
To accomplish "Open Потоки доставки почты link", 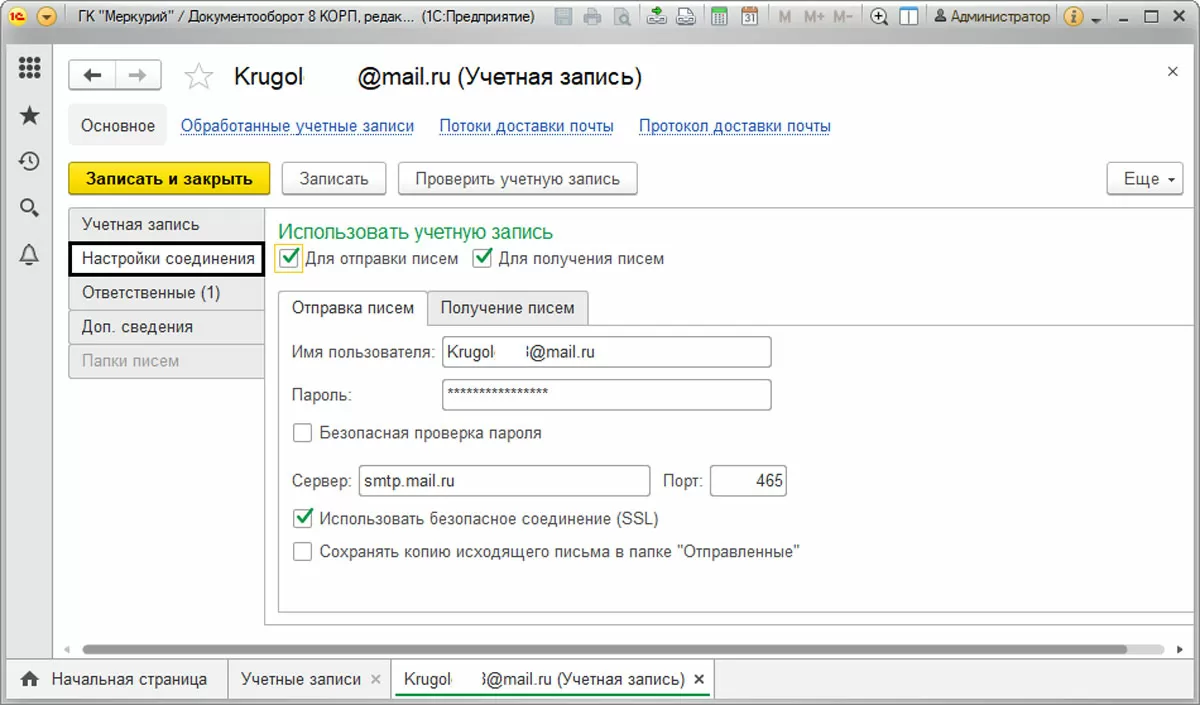I will pyautogui.click(x=526, y=126).
